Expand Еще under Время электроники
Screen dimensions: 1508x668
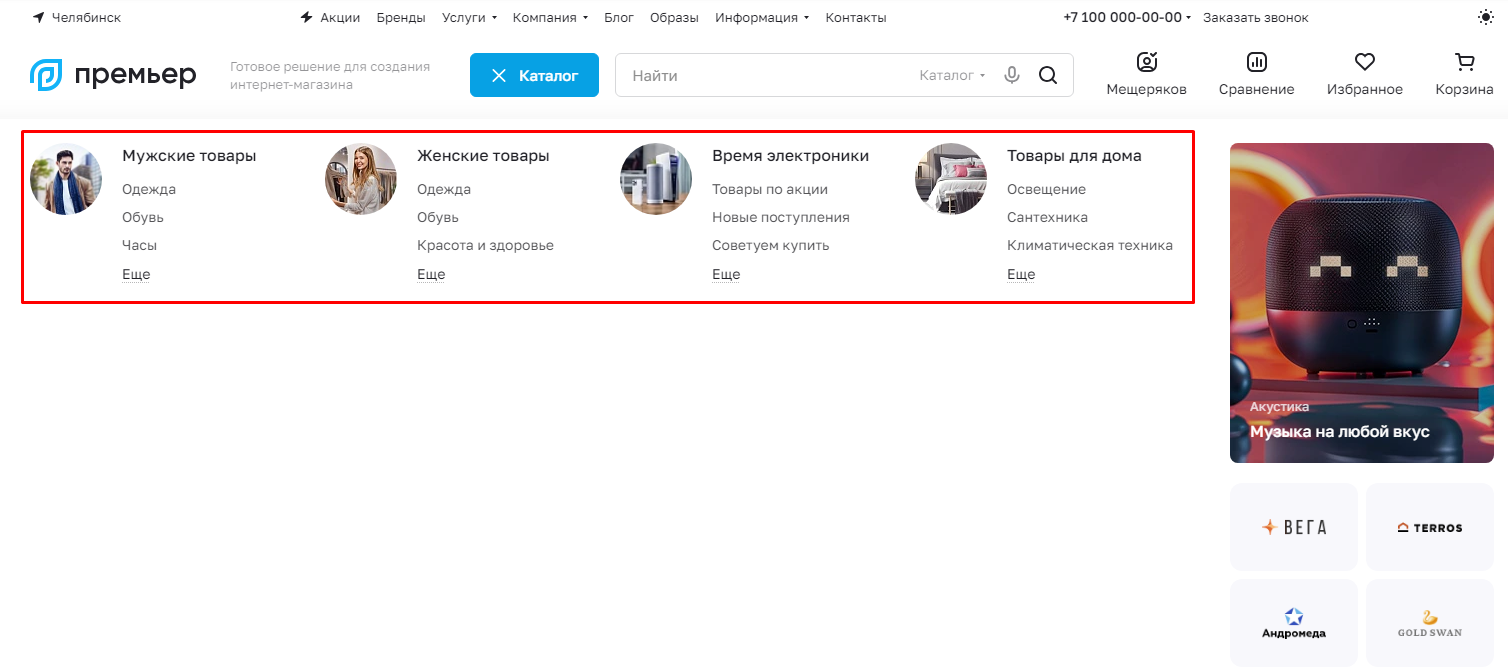pos(726,274)
